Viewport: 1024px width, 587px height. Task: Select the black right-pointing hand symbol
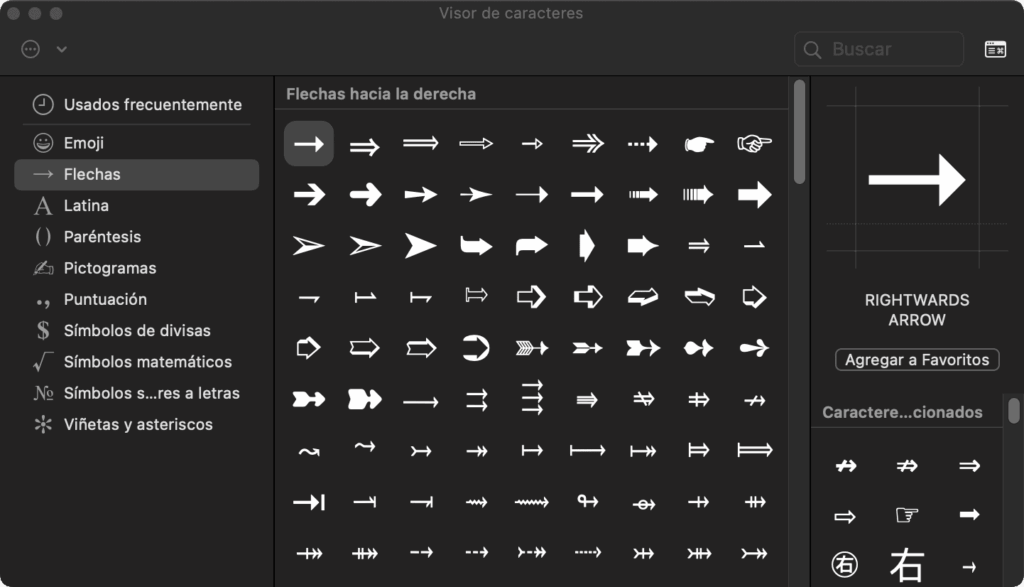[x=699, y=144]
